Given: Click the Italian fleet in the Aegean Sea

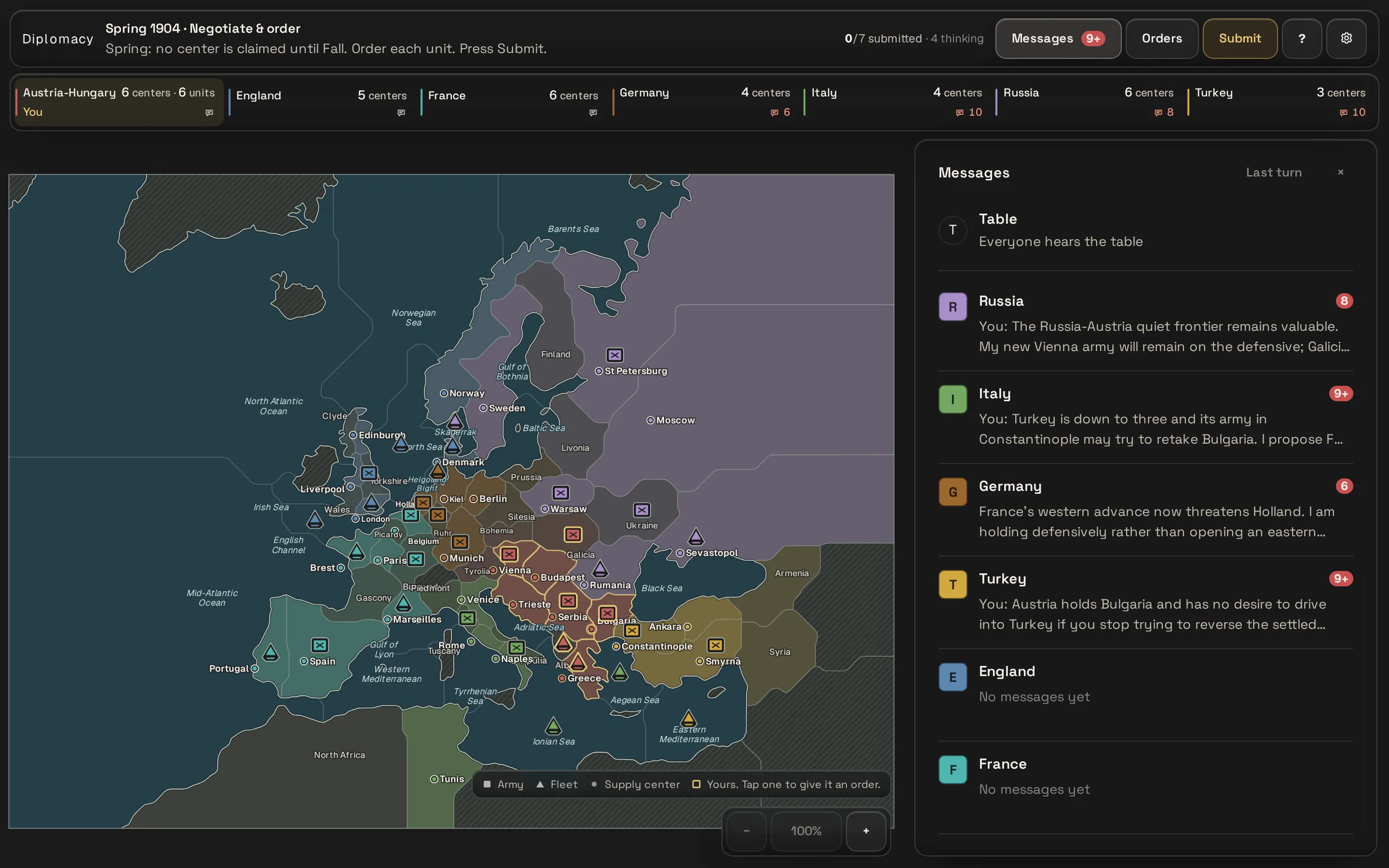Looking at the screenshot, I should (620, 672).
